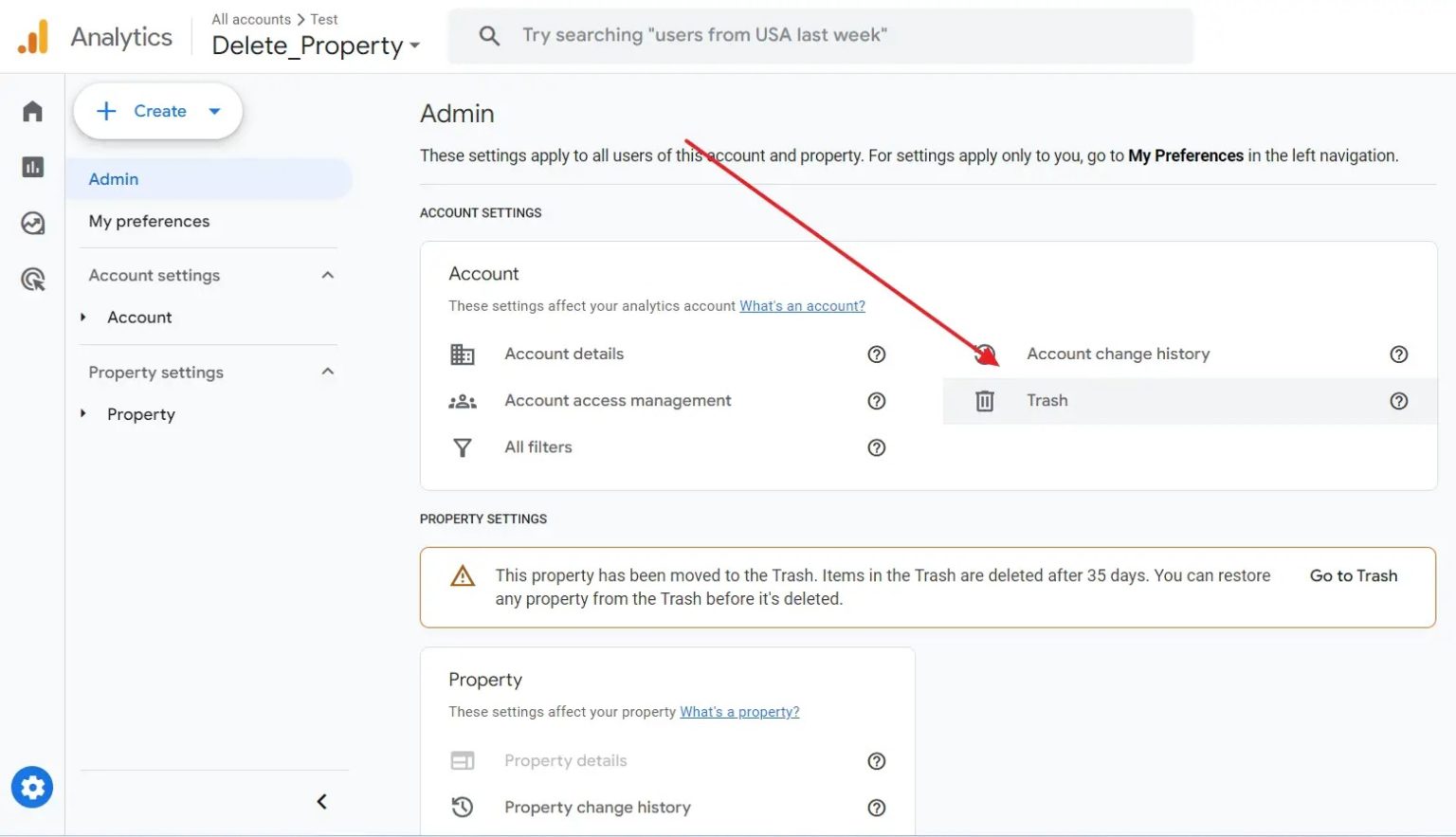Image resolution: width=1456 pixels, height=837 pixels.
Task: Select the Explore icon in the sidebar
Action: tap(31, 224)
